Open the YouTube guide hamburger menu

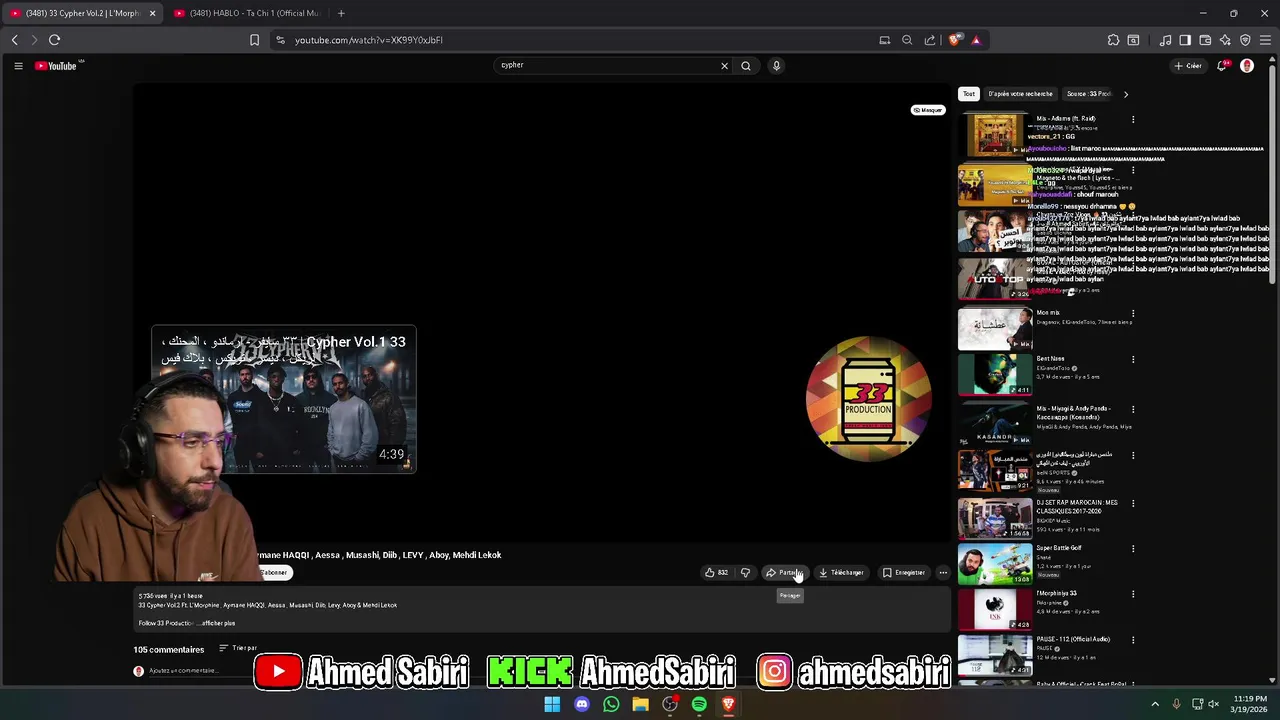coord(18,66)
